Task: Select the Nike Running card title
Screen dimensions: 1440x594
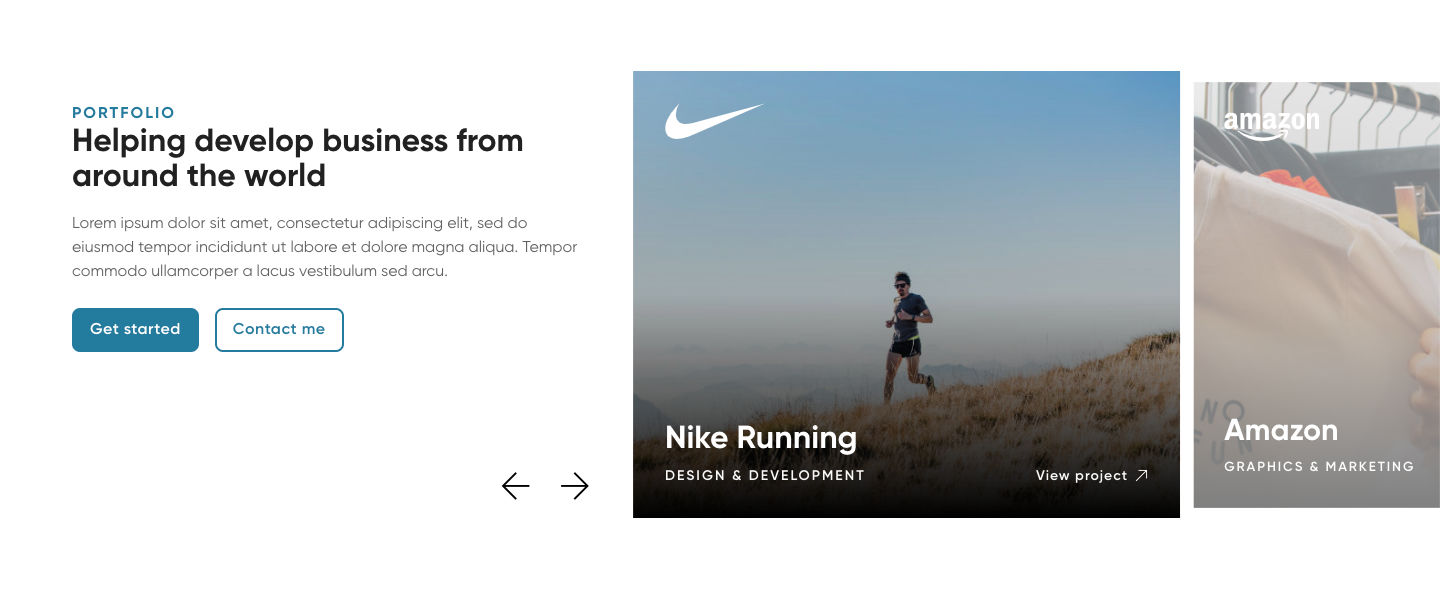Action: pyautogui.click(x=760, y=438)
